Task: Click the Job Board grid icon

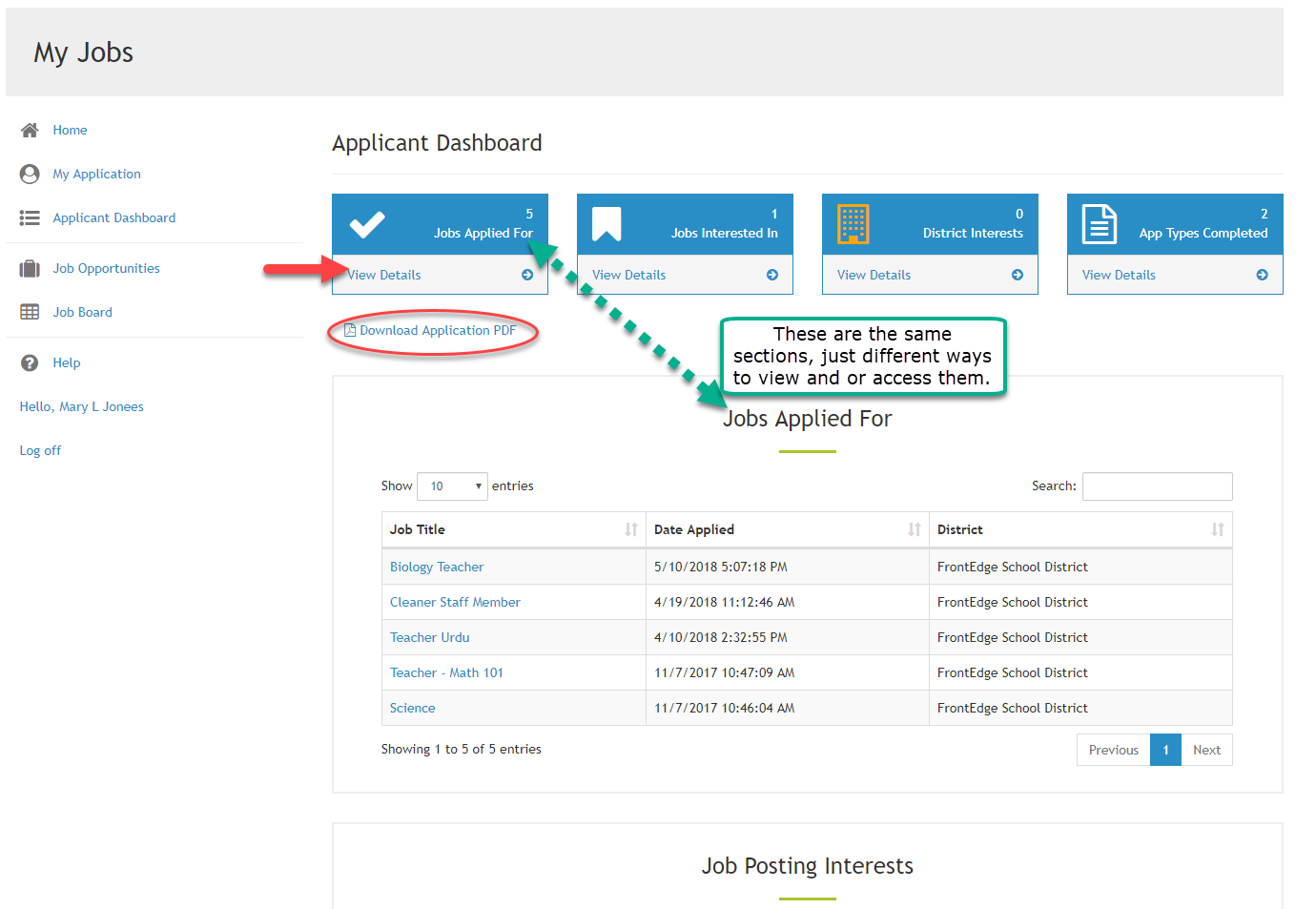Action: 29,312
